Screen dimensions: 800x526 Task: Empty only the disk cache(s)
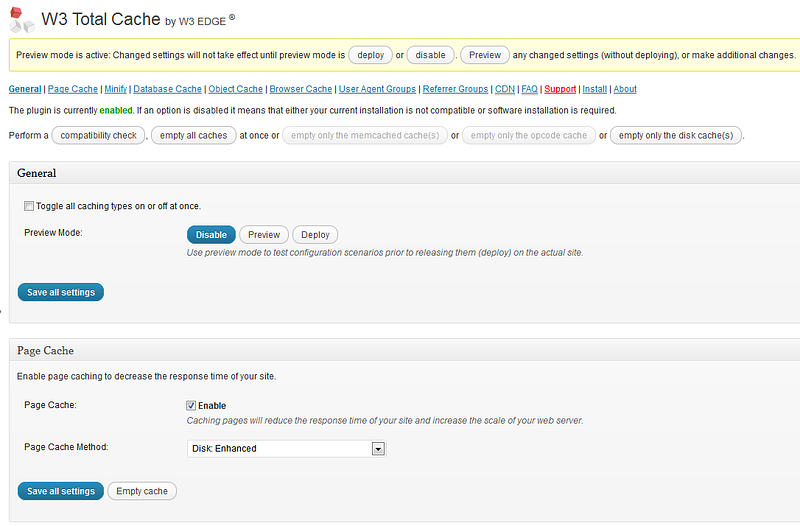(x=675, y=135)
